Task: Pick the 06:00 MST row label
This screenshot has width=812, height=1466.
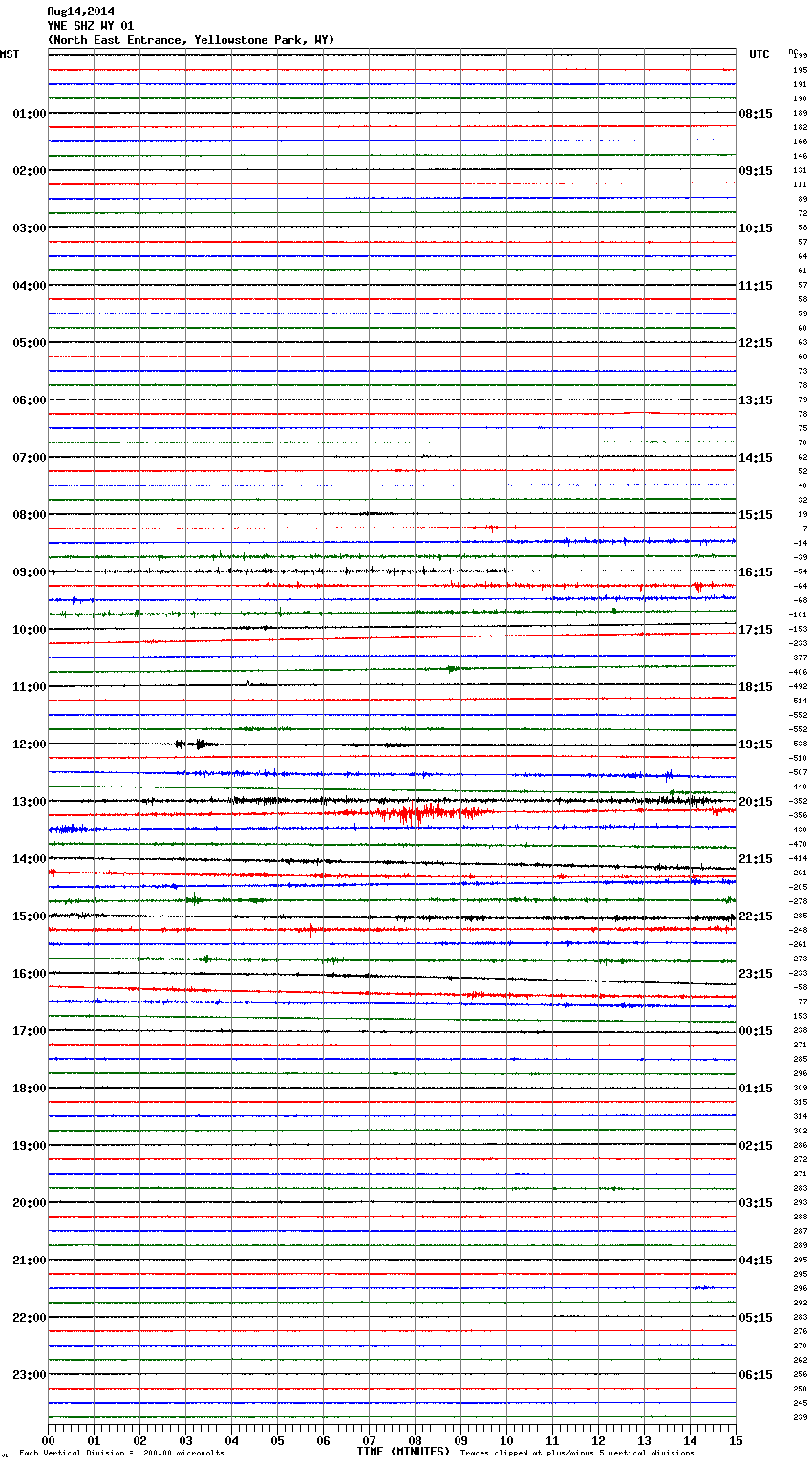Action: [x=30, y=400]
